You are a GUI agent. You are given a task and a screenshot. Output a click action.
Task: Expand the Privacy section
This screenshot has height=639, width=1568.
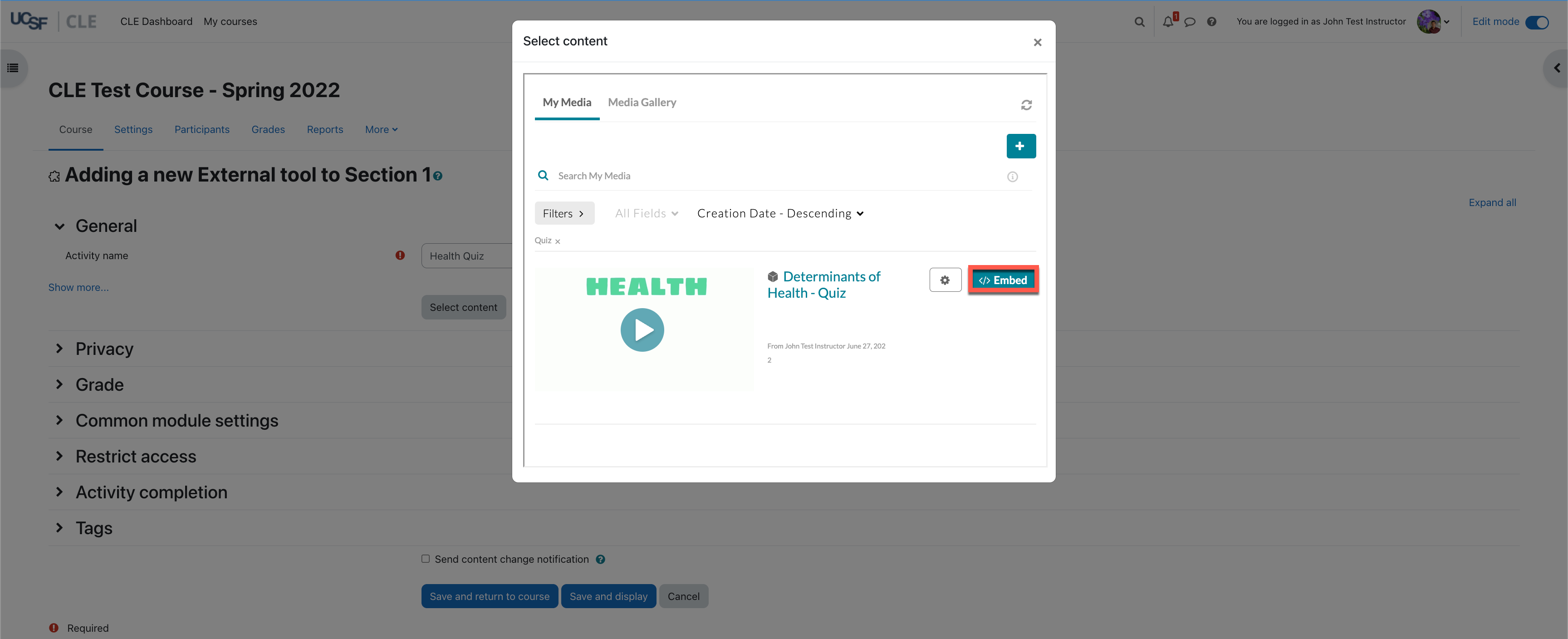click(104, 349)
